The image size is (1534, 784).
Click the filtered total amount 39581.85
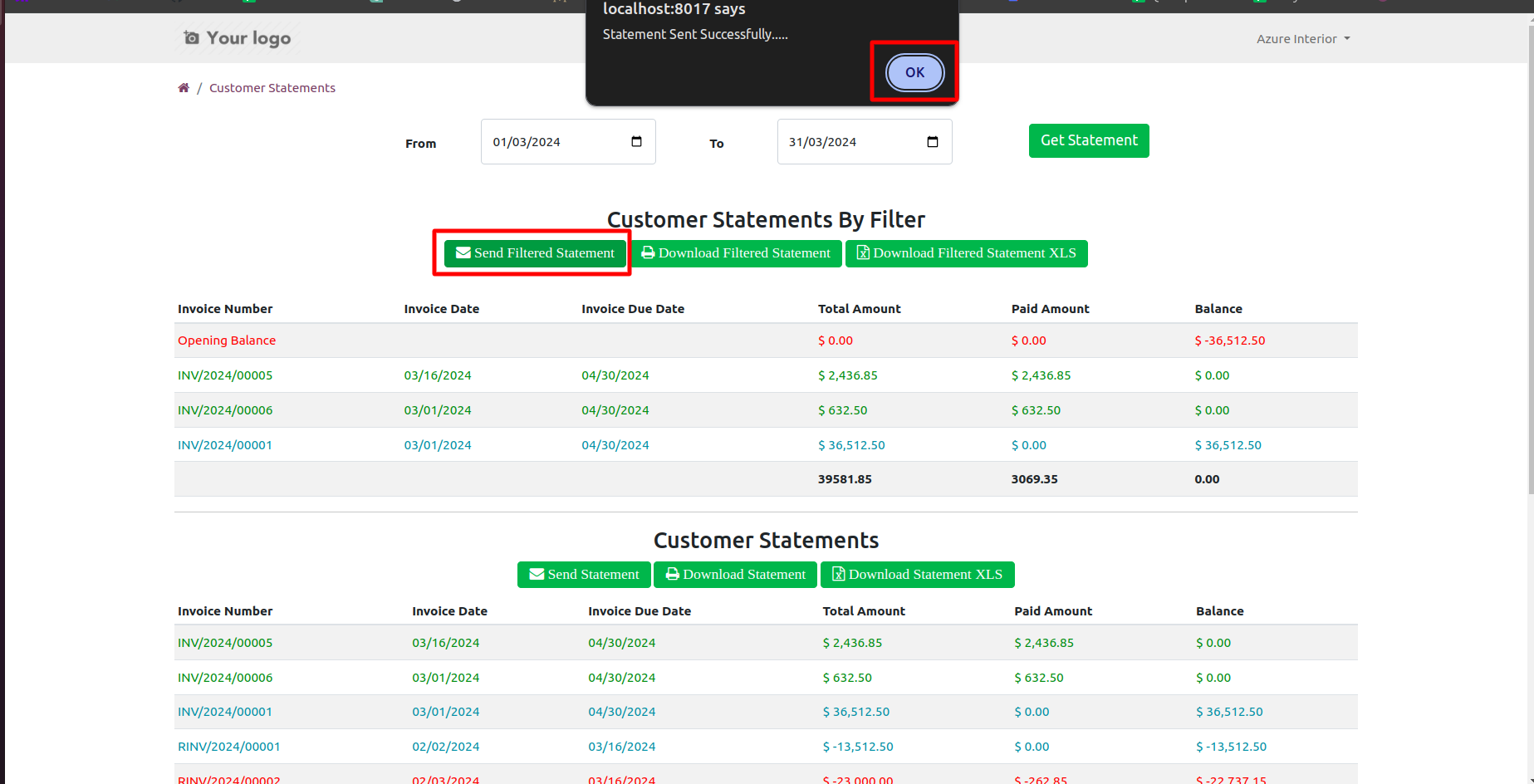(x=845, y=479)
